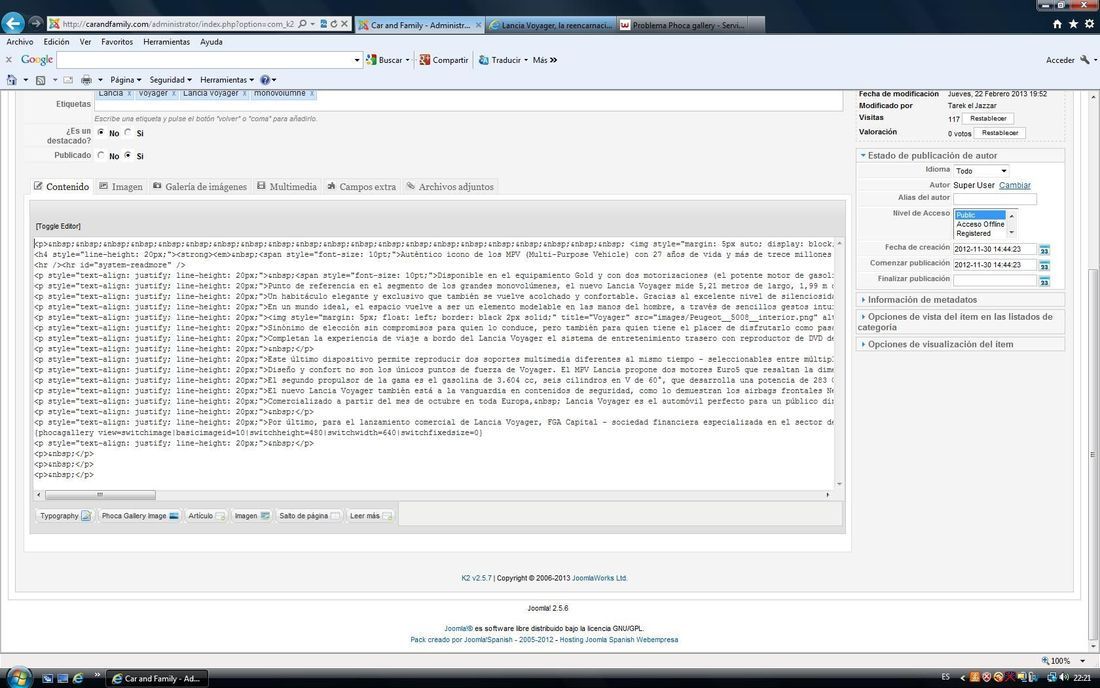
Task: Switch to the Campos extra tab
Action: [361, 187]
